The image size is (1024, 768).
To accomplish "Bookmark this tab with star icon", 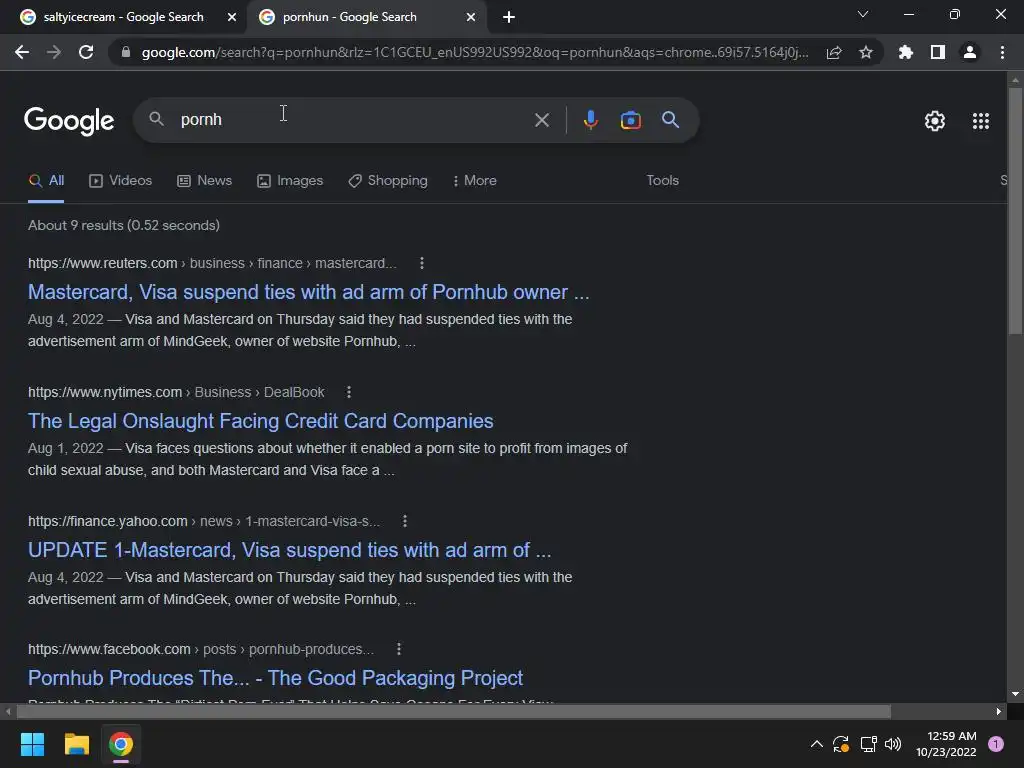I will tap(866, 52).
